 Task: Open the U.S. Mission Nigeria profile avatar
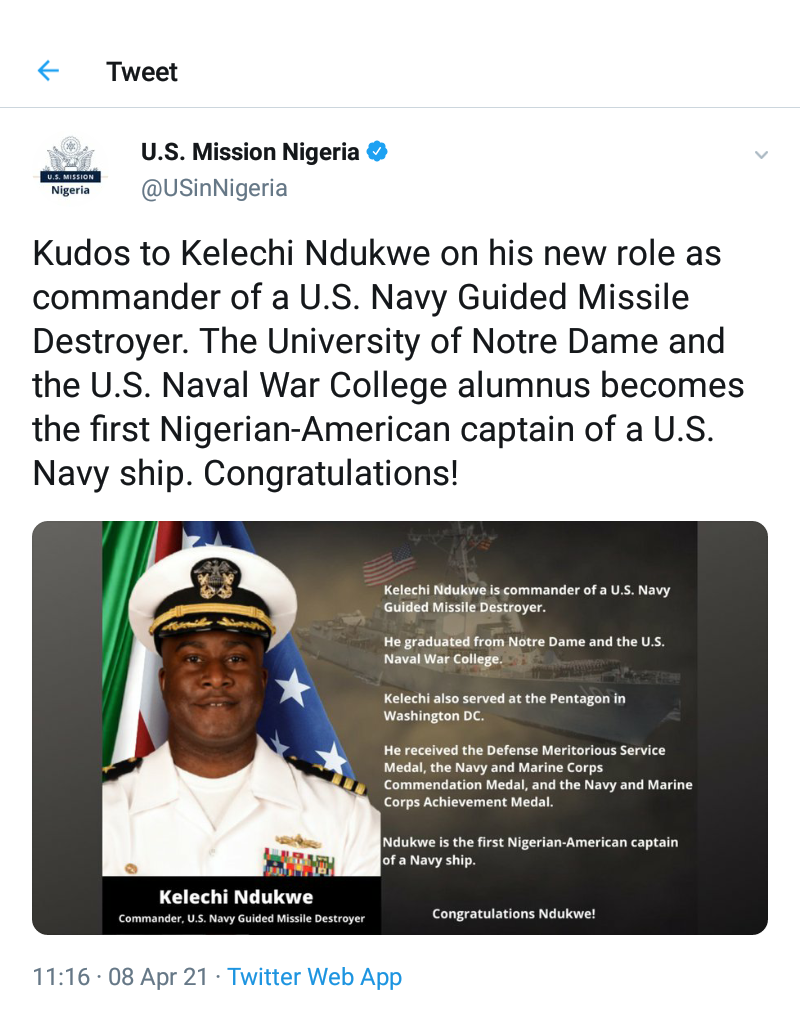pyautogui.click(x=70, y=168)
